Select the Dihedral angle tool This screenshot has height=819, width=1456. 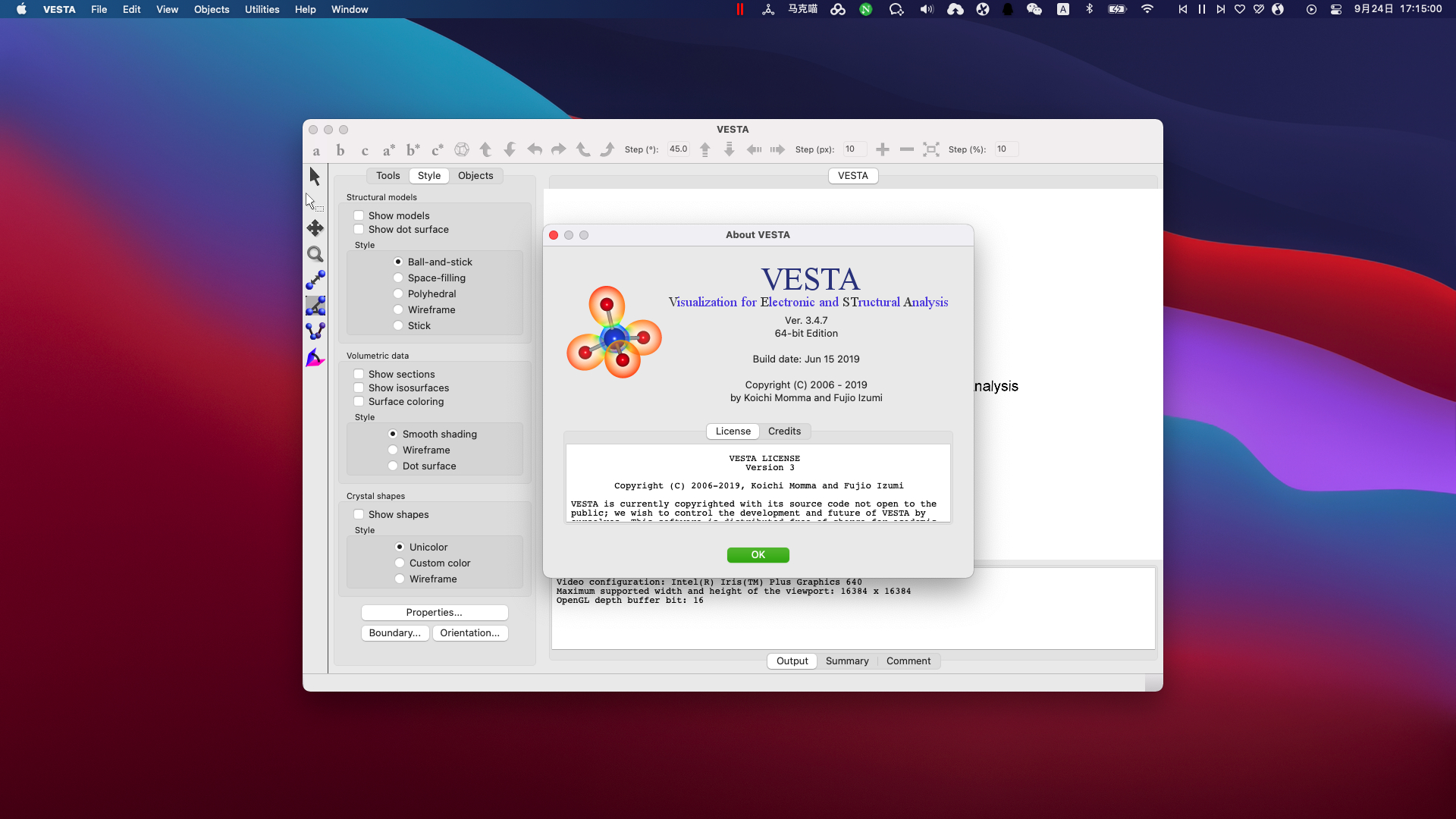[x=315, y=331]
